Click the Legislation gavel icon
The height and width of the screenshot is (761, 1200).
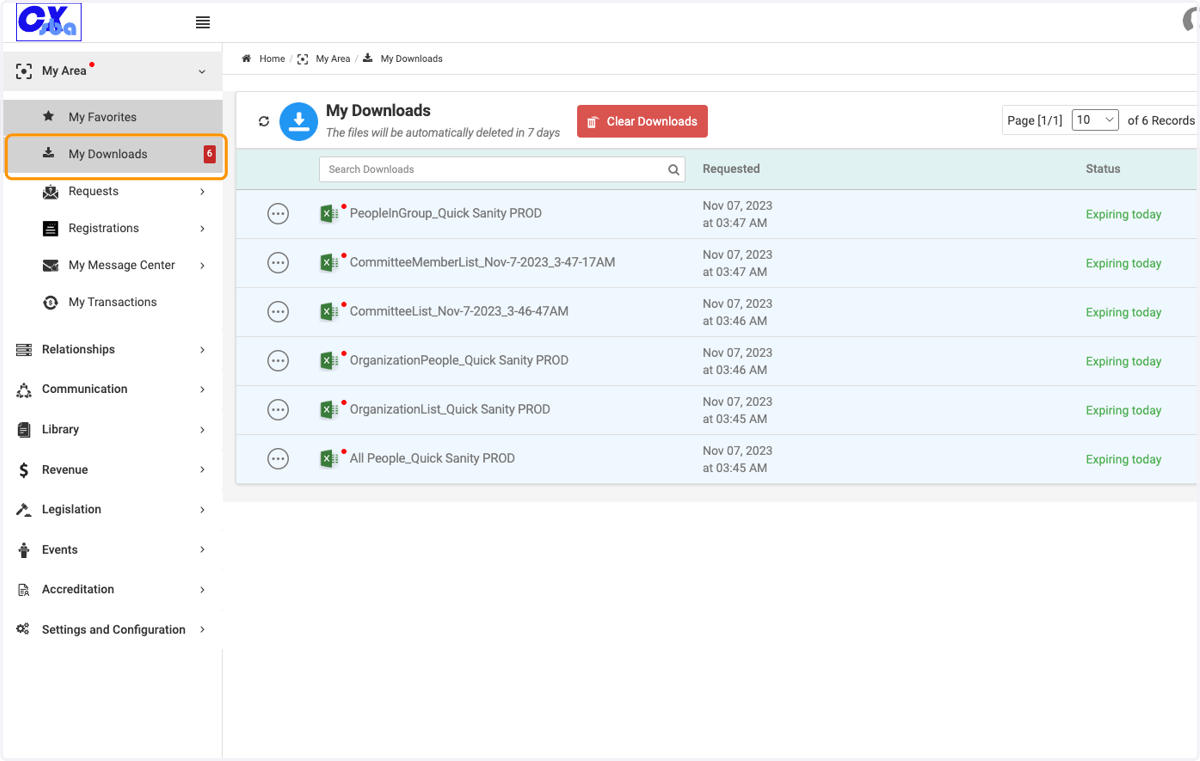(x=24, y=510)
